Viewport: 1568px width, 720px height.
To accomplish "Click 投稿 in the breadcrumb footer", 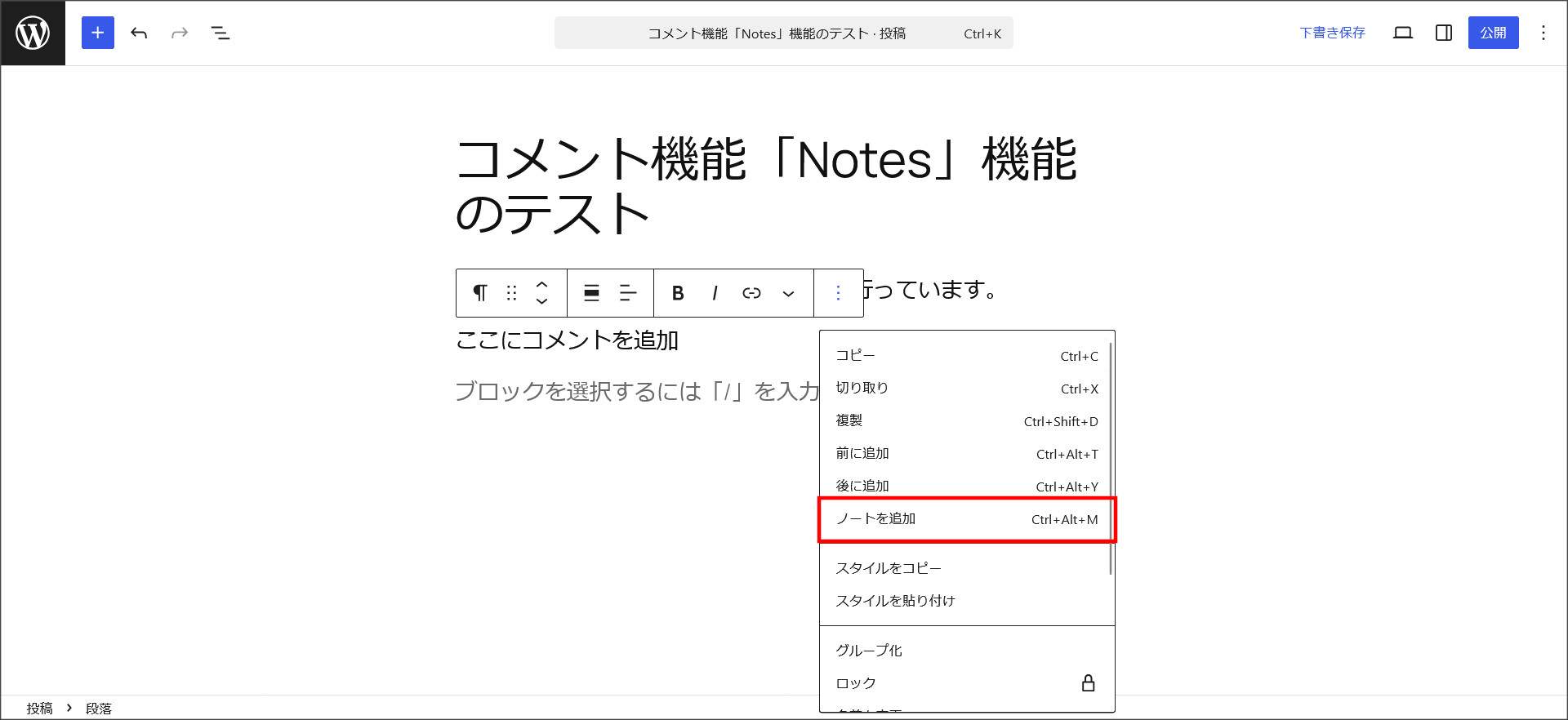I will [x=39, y=709].
